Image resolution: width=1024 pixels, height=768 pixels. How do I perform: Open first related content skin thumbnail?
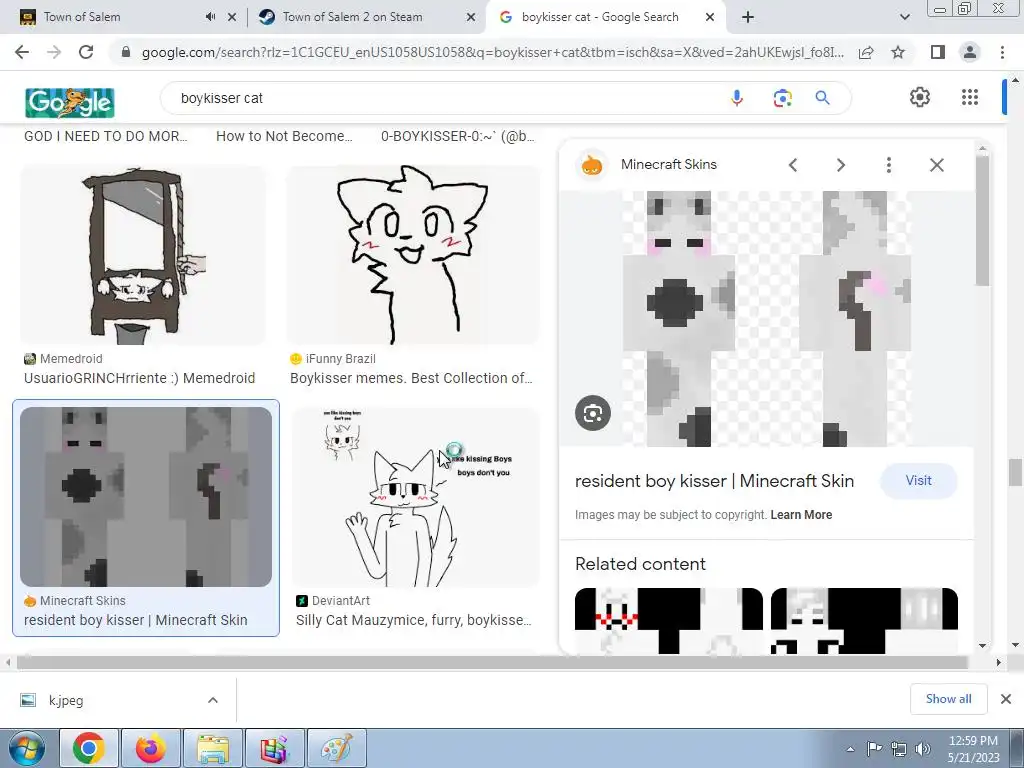pyautogui.click(x=669, y=621)
